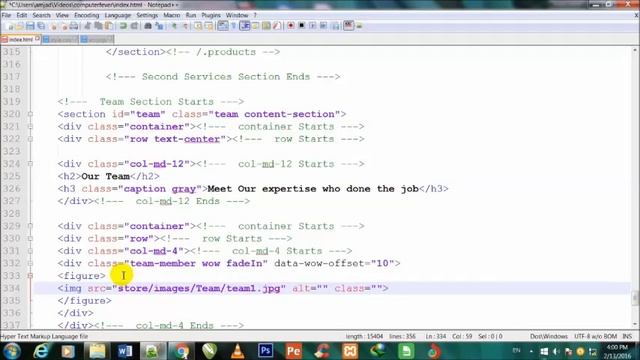Paste clipboard using the Paste toolbar icon
The image size is (640, 360).
click(x=109, y=26)
